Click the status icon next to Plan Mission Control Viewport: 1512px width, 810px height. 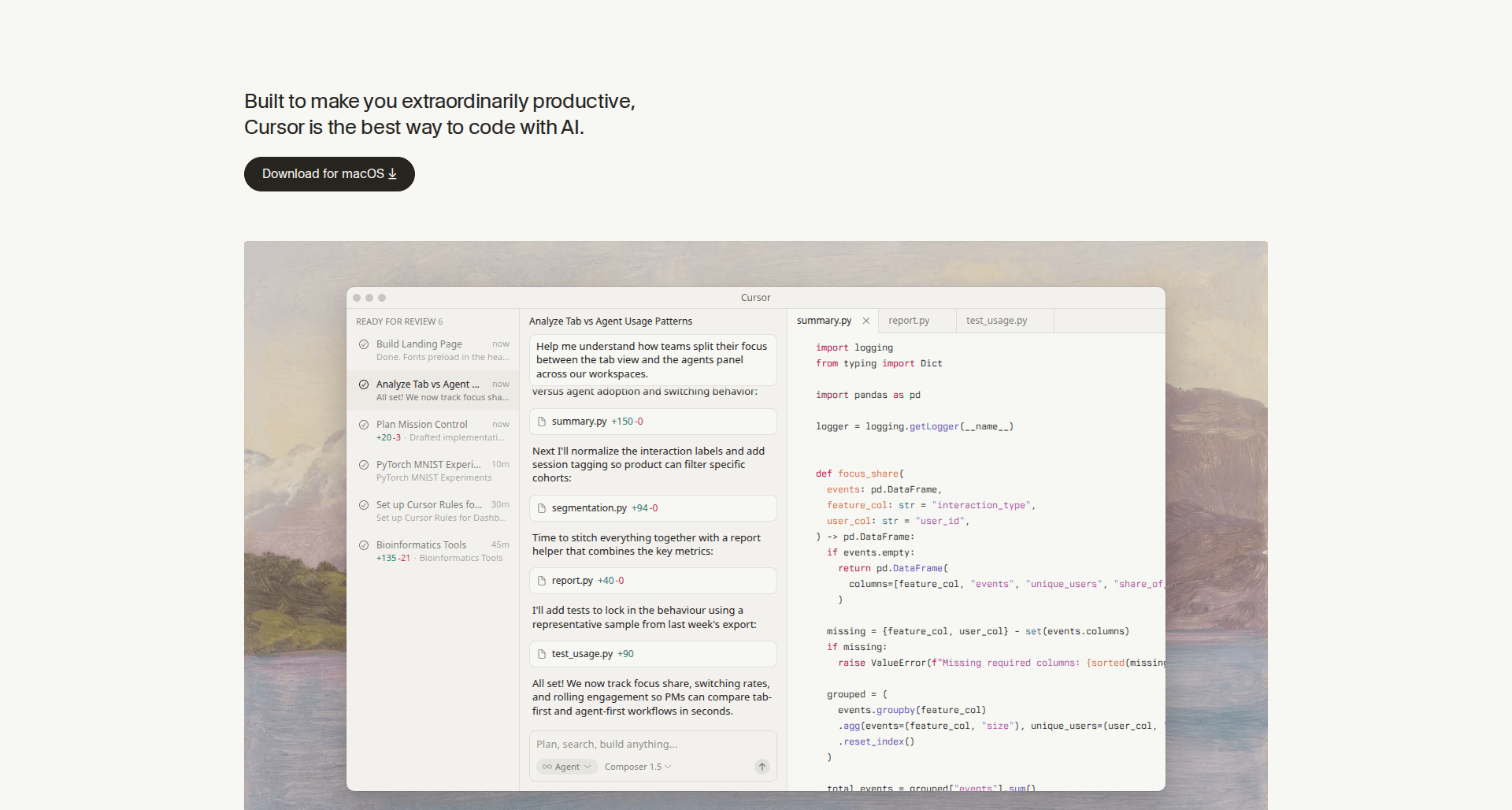pyautogui.click(x=364, y=425)
